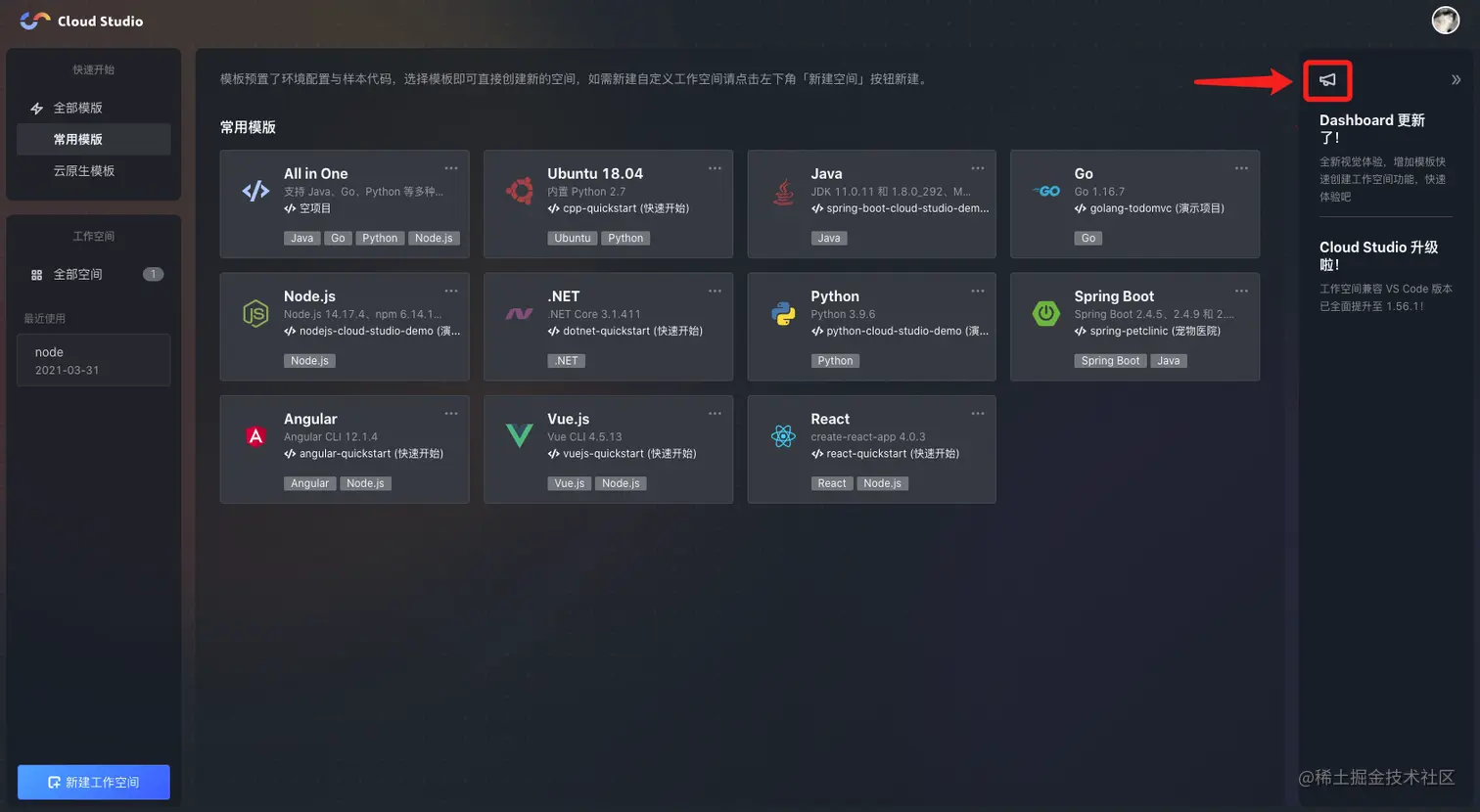
Task: Click the Angular shield icon
Action: pos(255,436)
